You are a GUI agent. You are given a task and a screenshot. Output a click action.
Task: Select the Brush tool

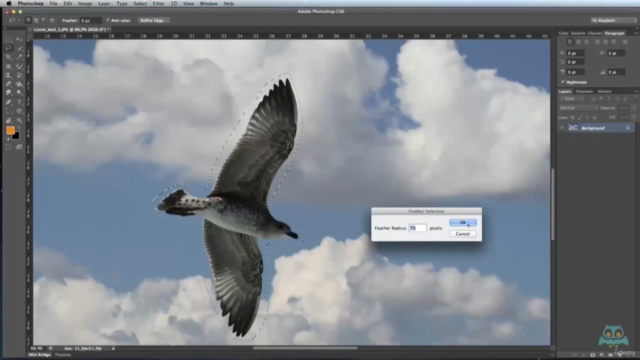(x=19, y=67)
